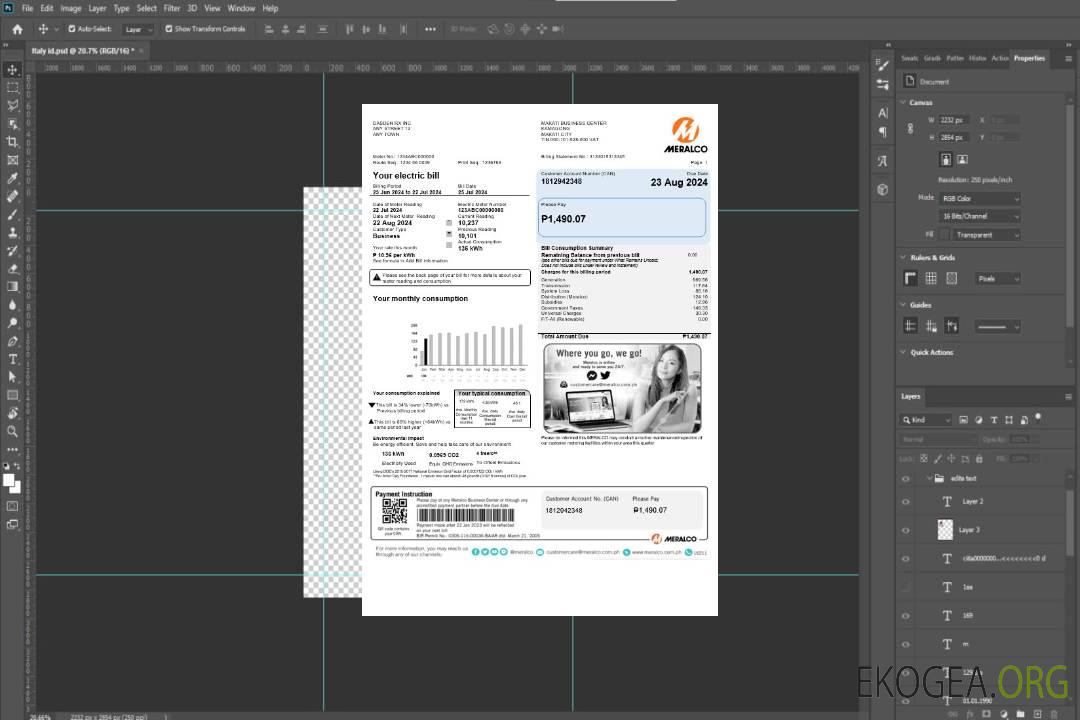Hide the 'm' text layer
The height and width of the screenshot is (720, 1080).
pos(906,645)
